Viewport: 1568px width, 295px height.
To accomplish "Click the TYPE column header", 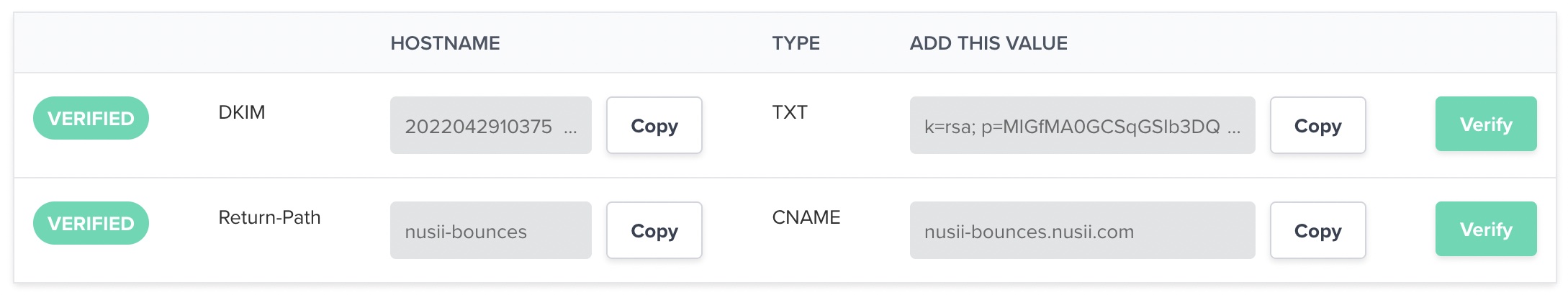I will (x=796, y=43).
